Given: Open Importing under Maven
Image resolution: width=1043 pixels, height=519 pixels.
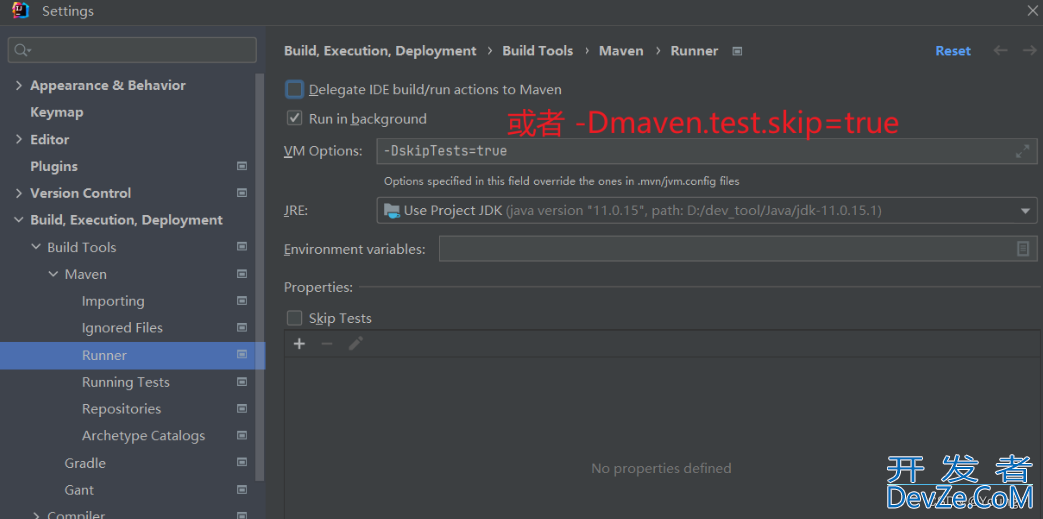Looking at the screenshot, I should pyautogui.click(x=113, y=301).
